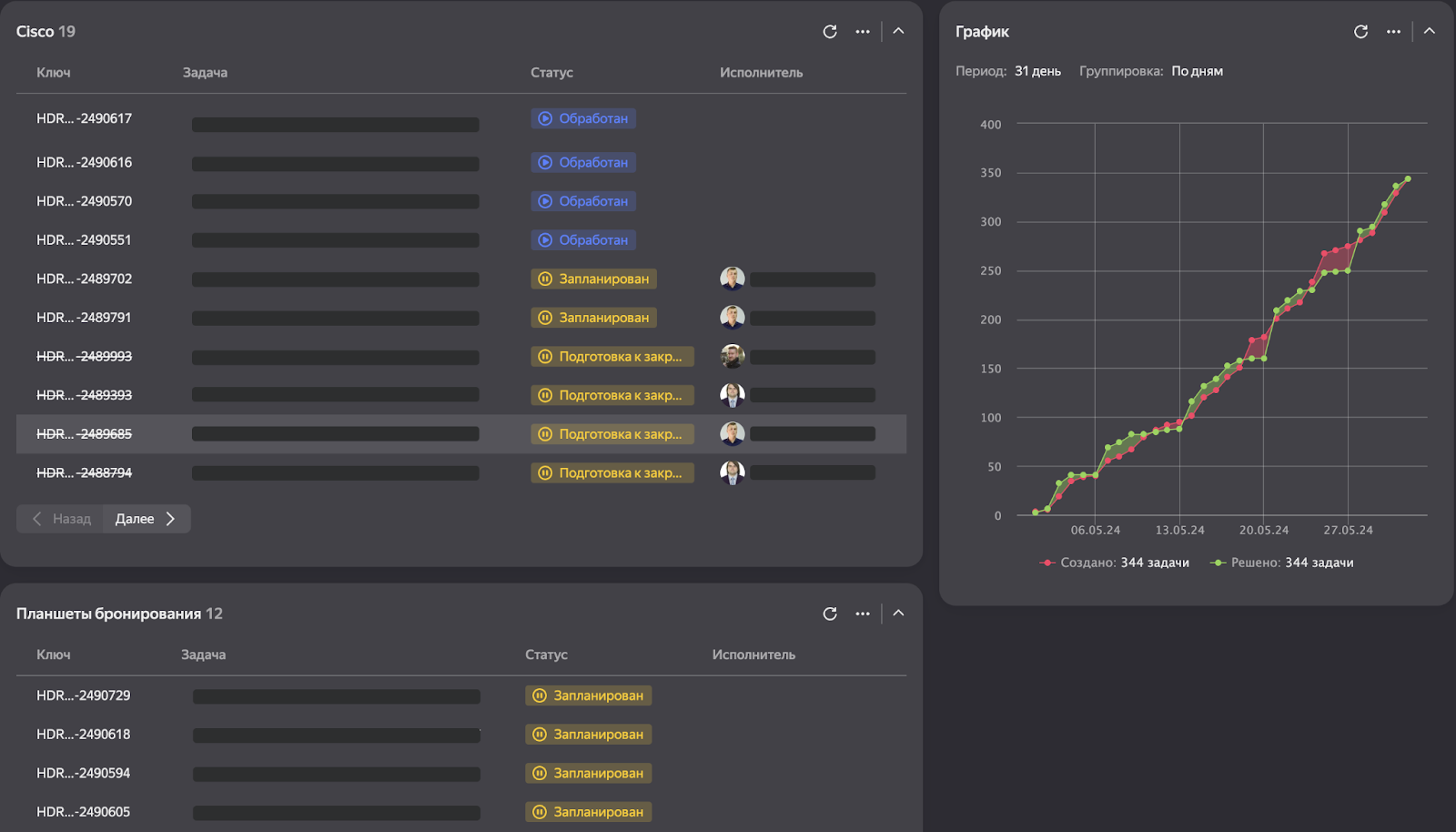The width and height of the screenshot is (1456, 832).
Task: Open task HDR...-2489791
Action: 84,318
